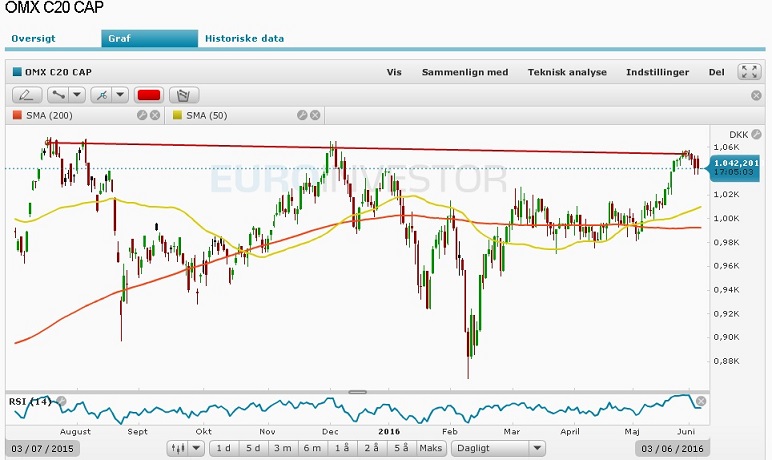Remove the SMA (50) indicator

[315, 115]
